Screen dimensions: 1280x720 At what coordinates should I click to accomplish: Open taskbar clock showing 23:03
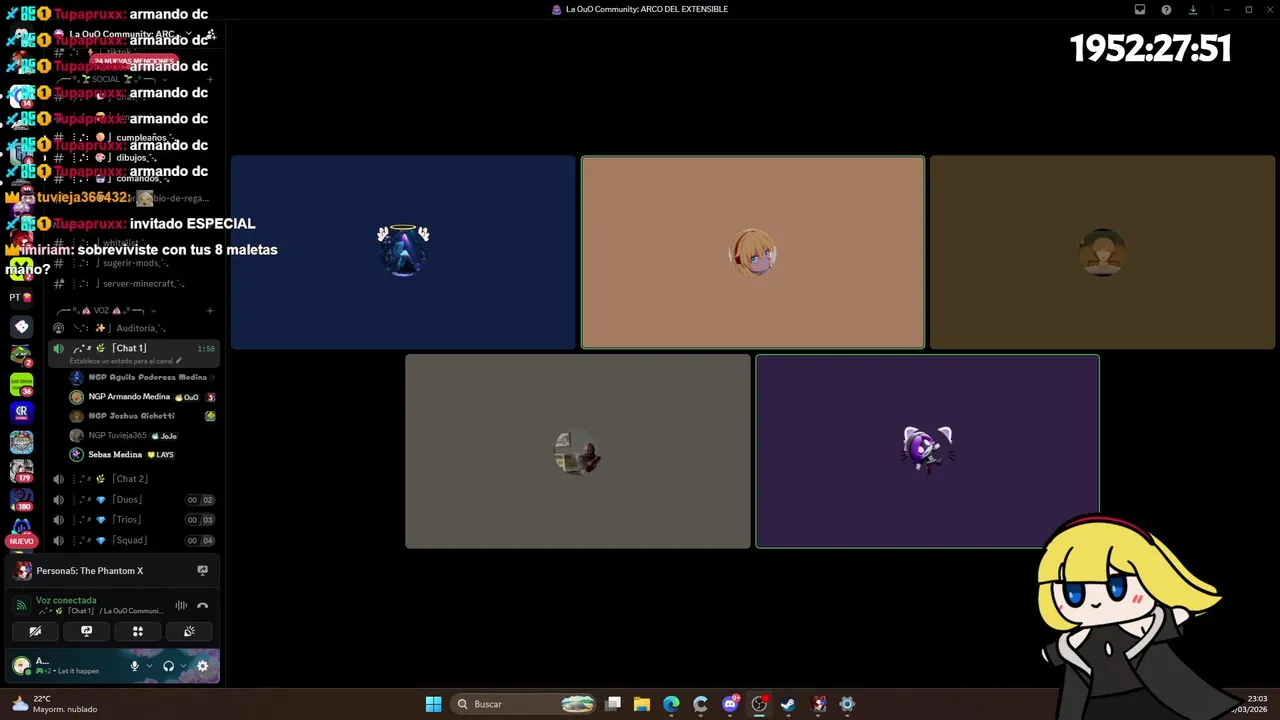click(1250, 704)
